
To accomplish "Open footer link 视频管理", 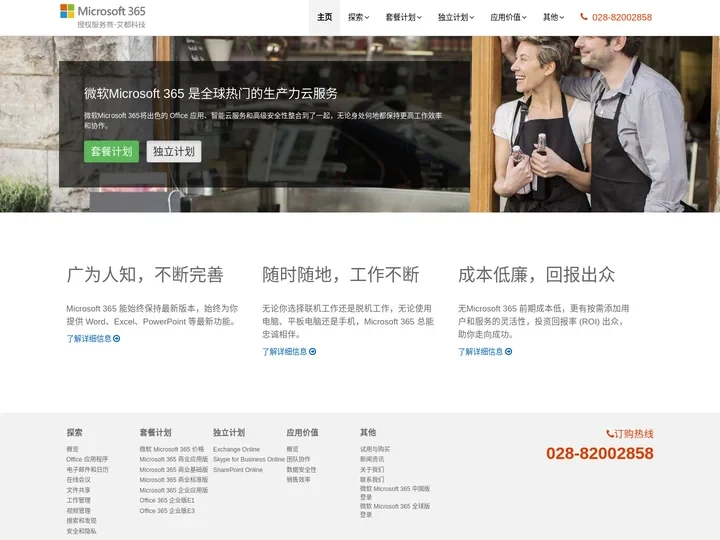I will (x=79, y=511).
